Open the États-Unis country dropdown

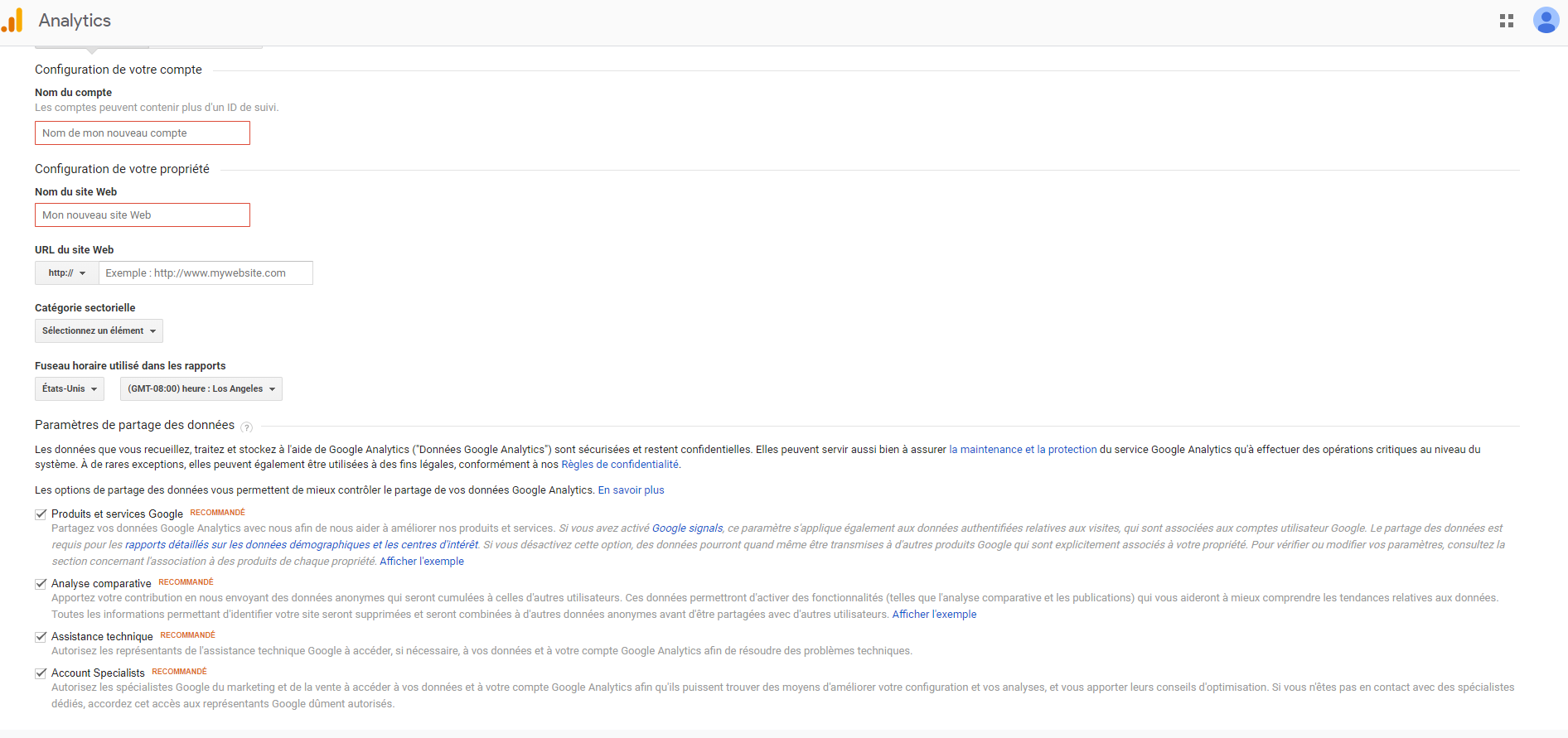pos(70,389)
